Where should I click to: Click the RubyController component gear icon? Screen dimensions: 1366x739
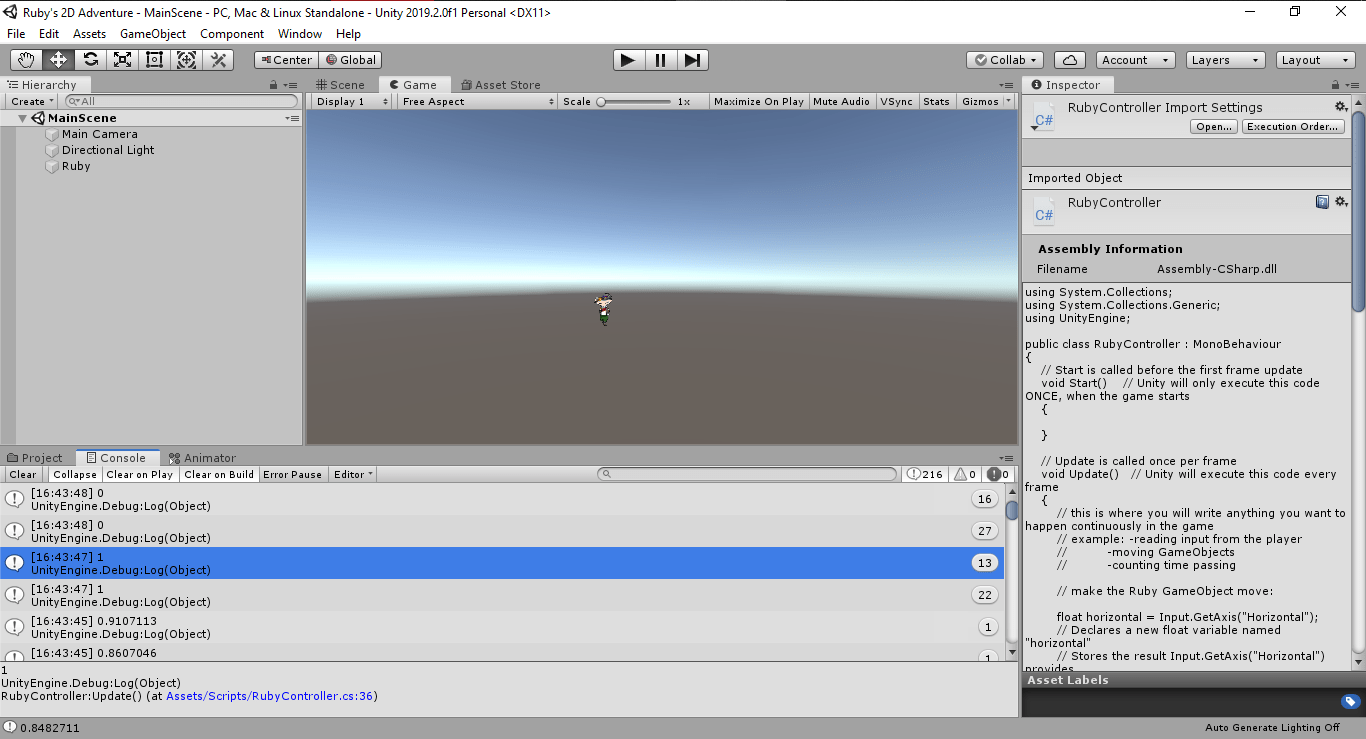[1341, 202]
